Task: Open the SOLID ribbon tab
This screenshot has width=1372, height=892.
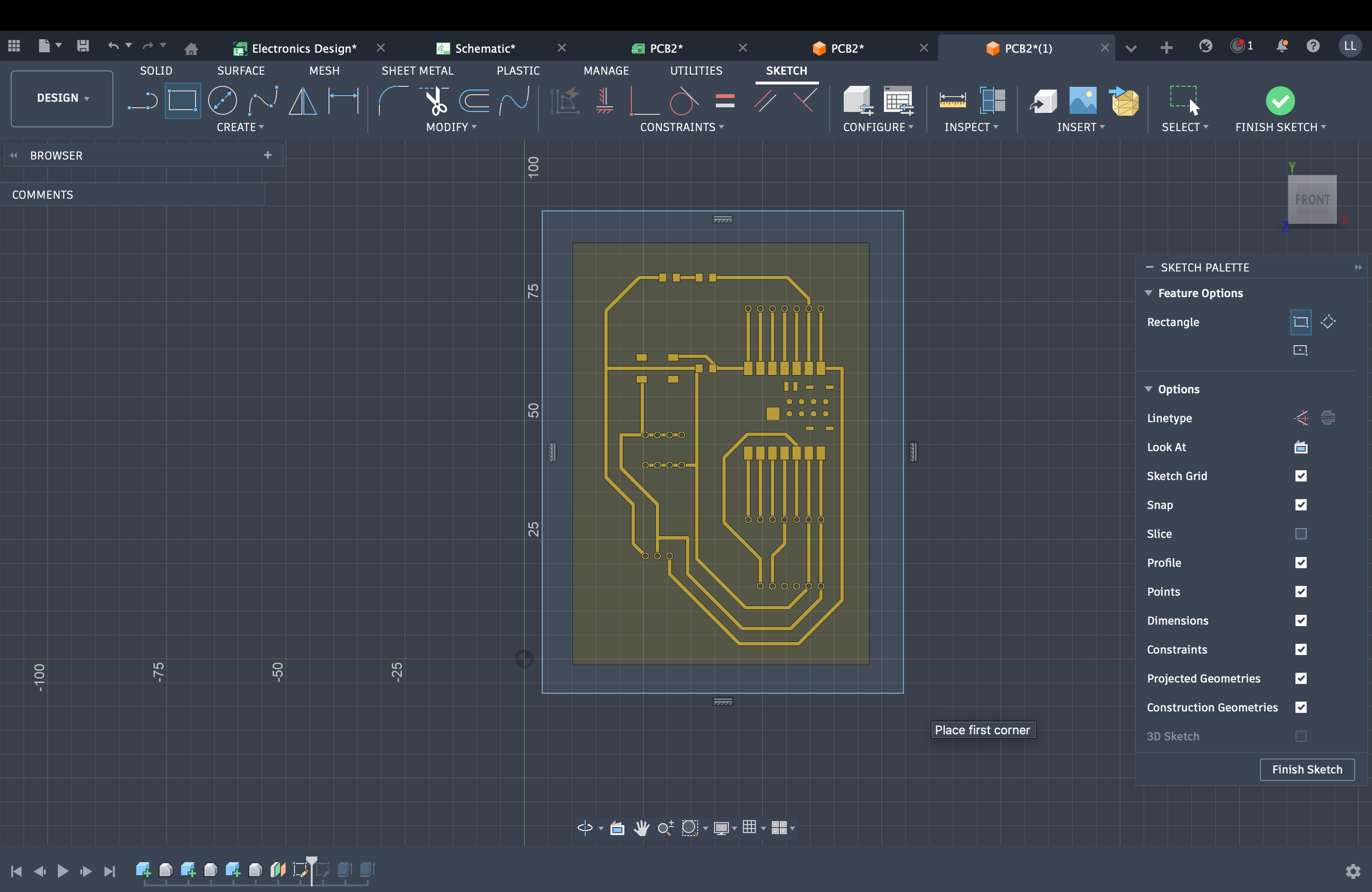Action: pos(156,70)
